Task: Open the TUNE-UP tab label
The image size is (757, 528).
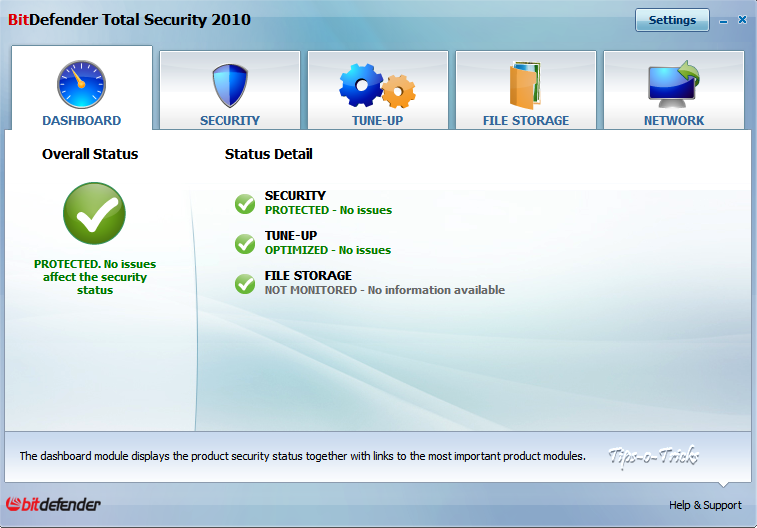Action: 377,121
